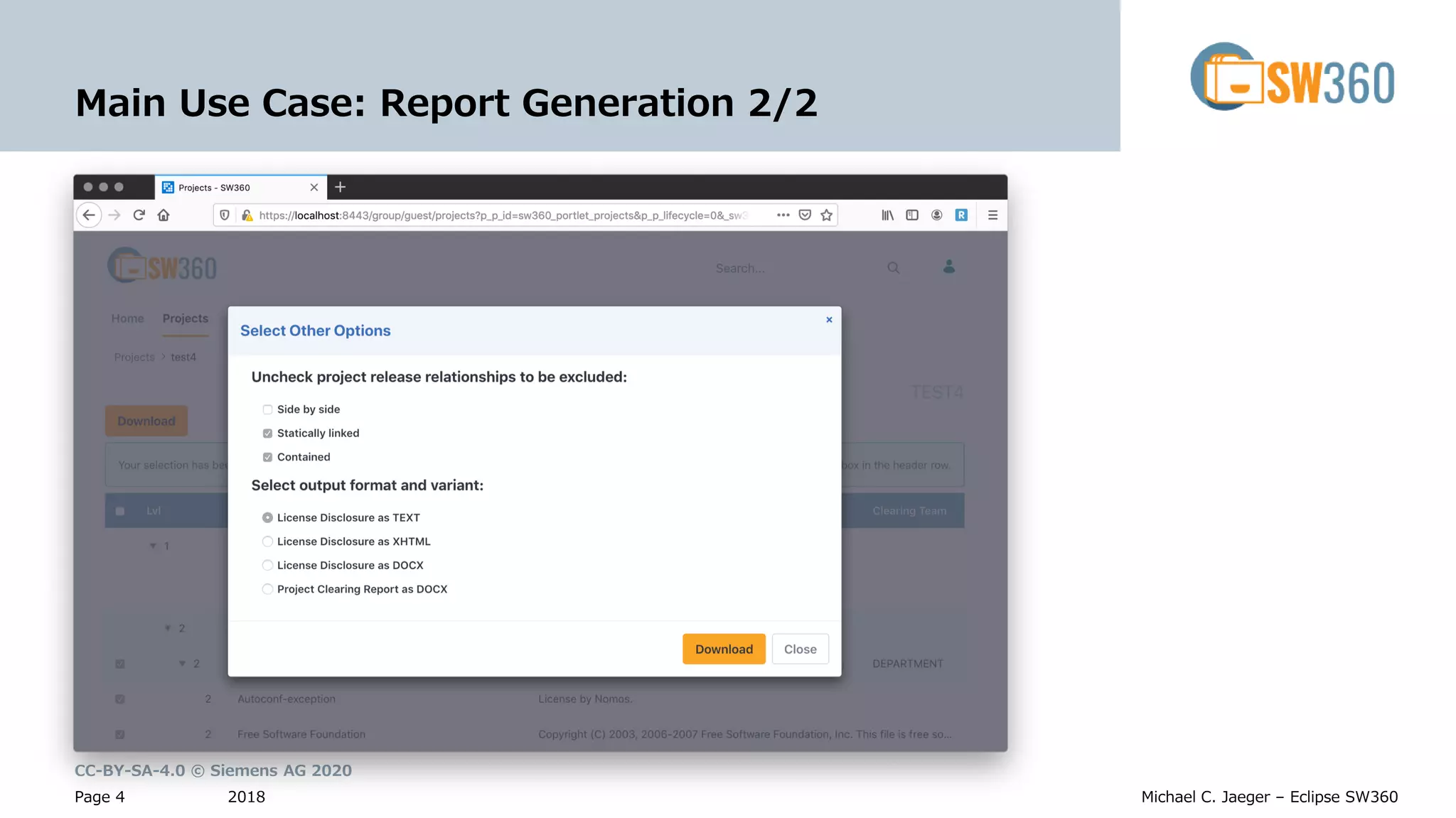Screen dimensions: 1456x818
Task: Click the License by Nomos cell
Action: tap(585, 699)
